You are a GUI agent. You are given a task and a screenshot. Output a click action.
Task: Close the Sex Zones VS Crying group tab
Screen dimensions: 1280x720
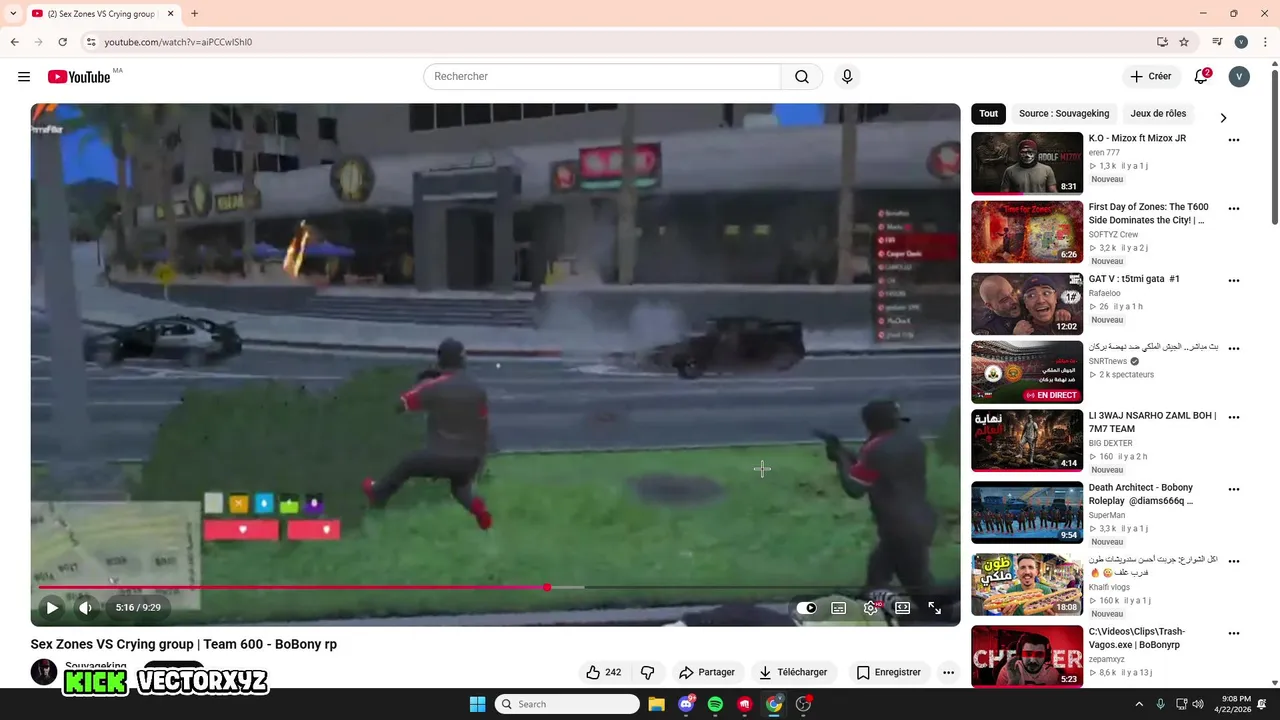tap(170, 14)
